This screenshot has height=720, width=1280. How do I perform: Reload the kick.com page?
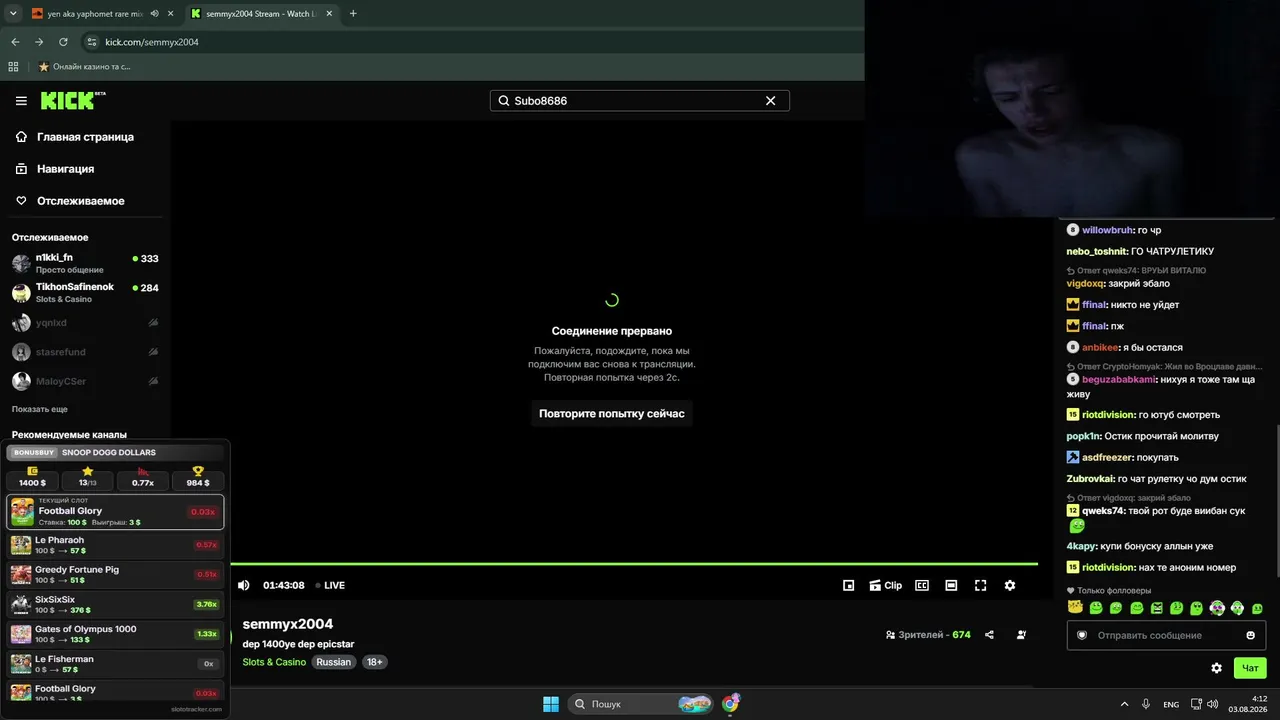63,42
